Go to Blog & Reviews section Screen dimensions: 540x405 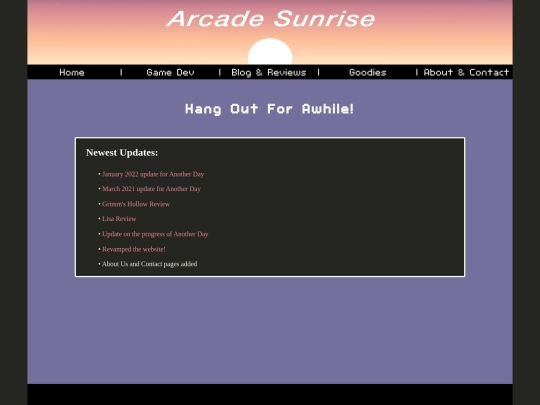[269, 72]
